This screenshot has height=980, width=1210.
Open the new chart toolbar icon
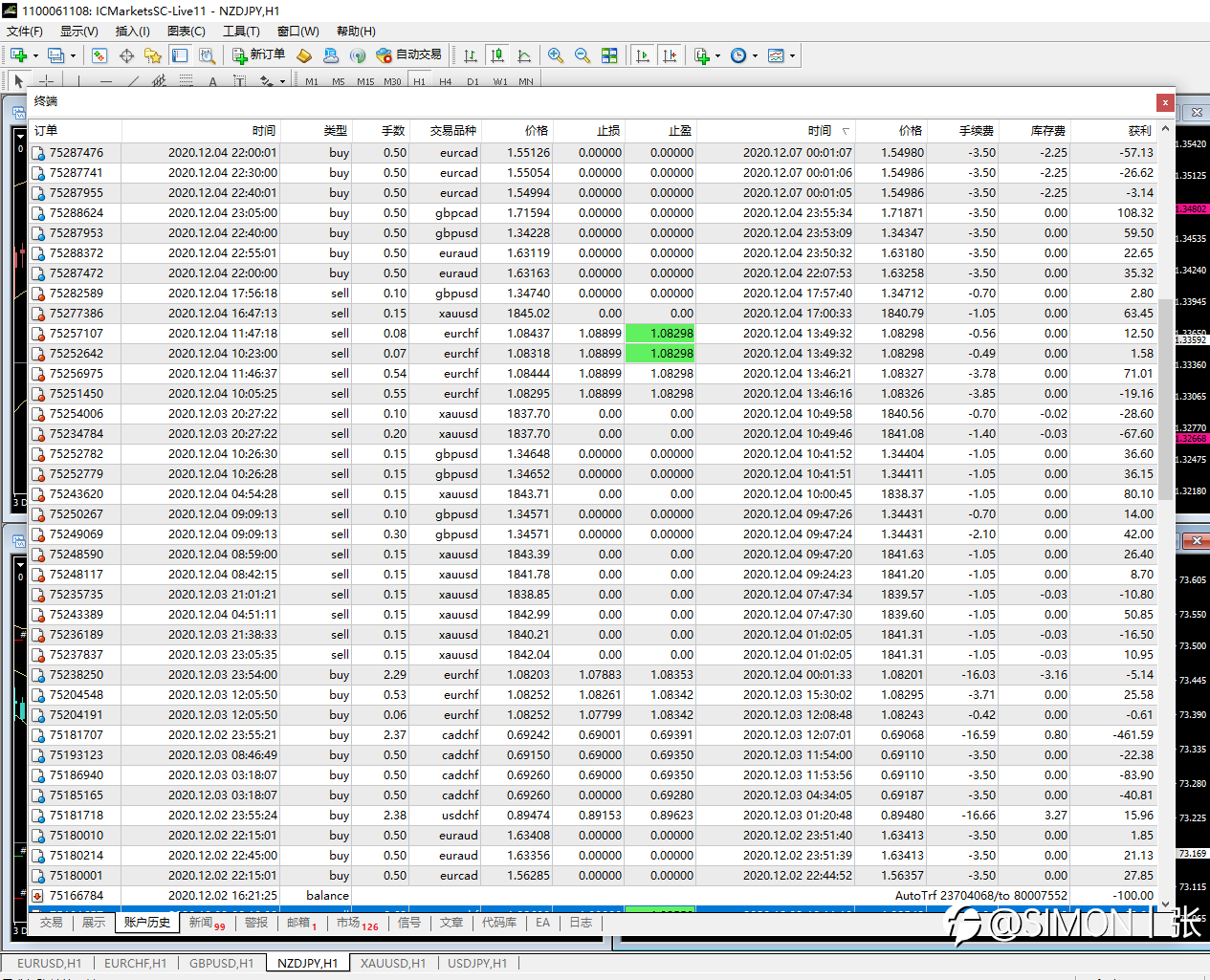pos(18,55)
